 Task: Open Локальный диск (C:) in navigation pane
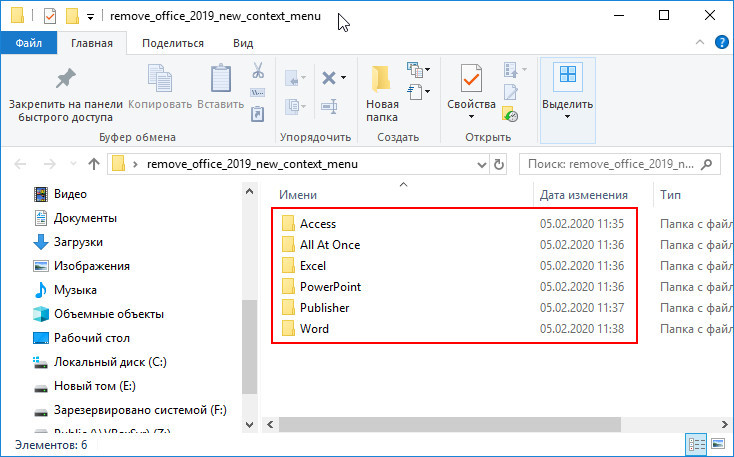pyautogui.click(x=110, y=362)
